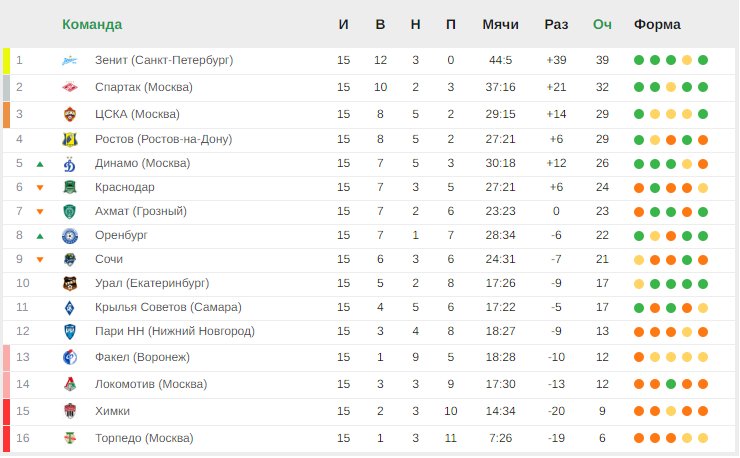Click the Ural Yekaterinburg logo icon
The width and height of the screenshot is (740, 458).
[x=70, y=283]
